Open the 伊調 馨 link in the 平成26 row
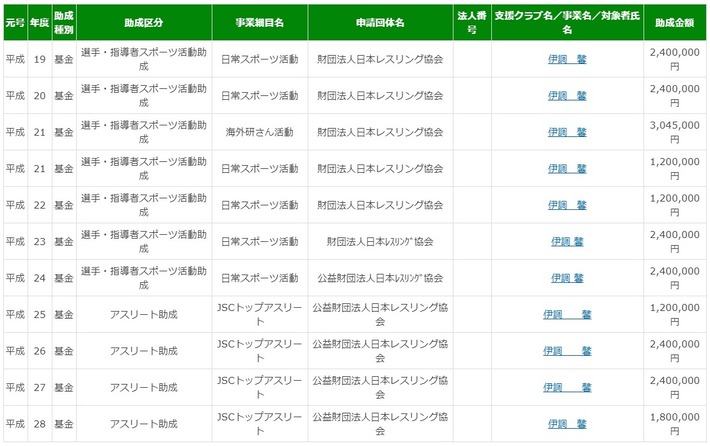The image size is (710, 446). coord(567,351)
